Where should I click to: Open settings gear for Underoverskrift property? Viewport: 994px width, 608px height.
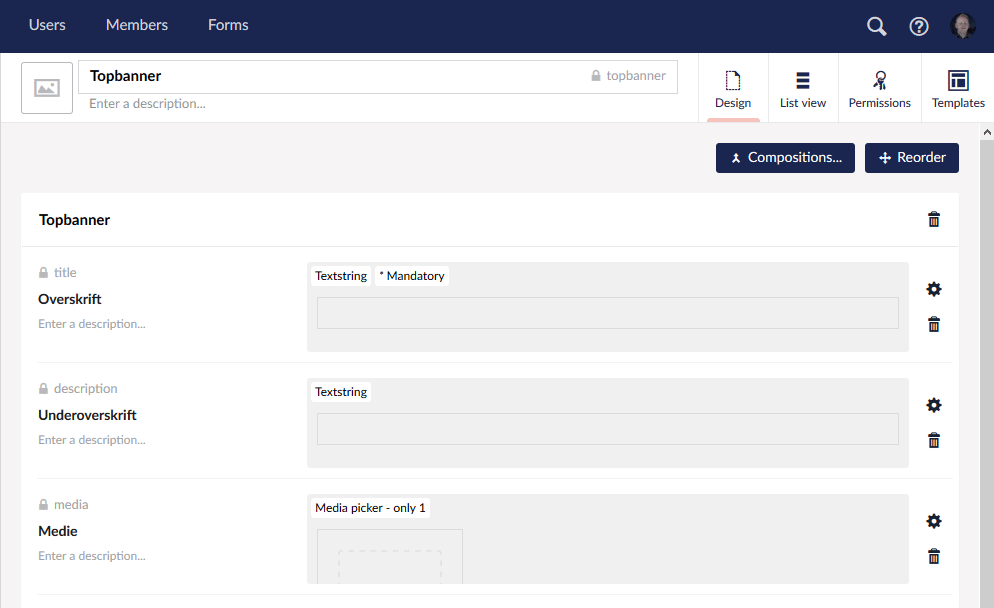coord(934,405)
